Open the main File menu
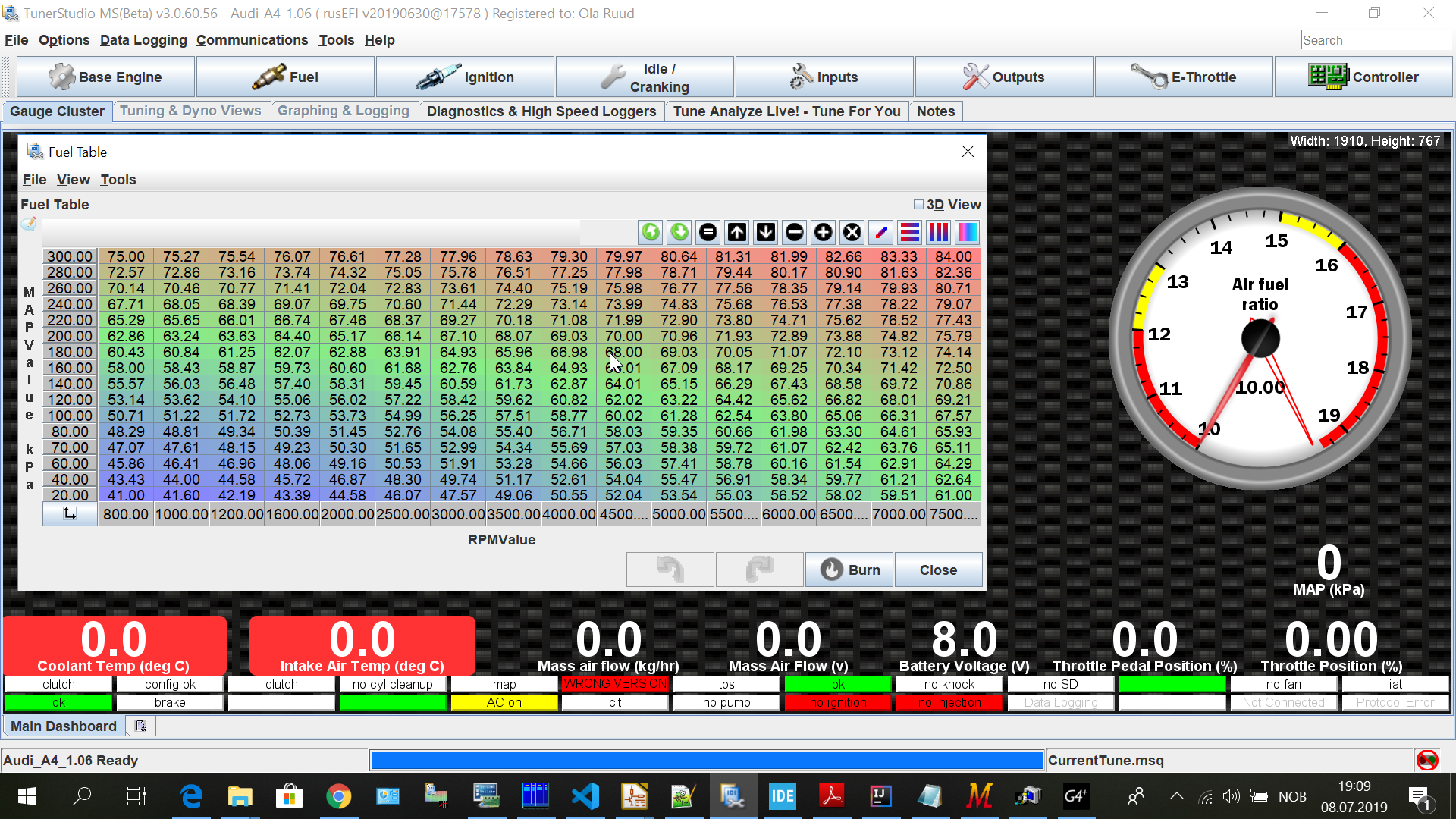 click(x=16, y=40)
